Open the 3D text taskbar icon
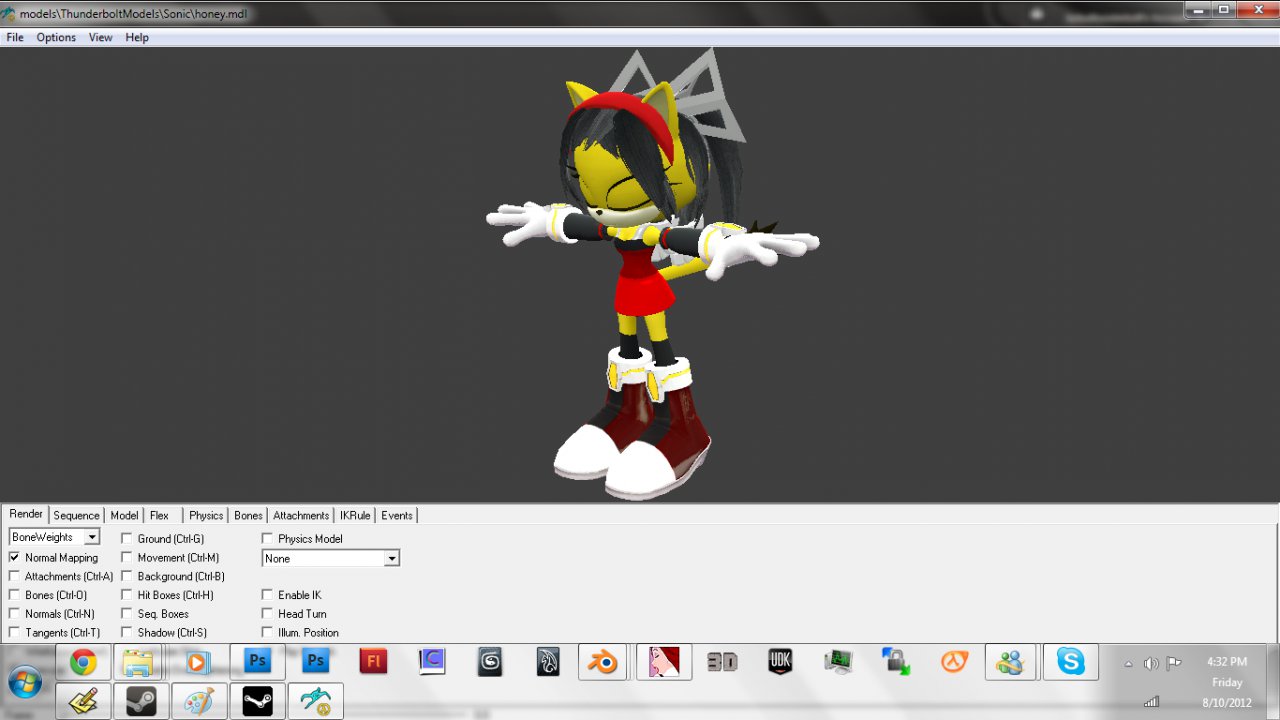Viewport: 1280px width, 720px height. [722, 662]
